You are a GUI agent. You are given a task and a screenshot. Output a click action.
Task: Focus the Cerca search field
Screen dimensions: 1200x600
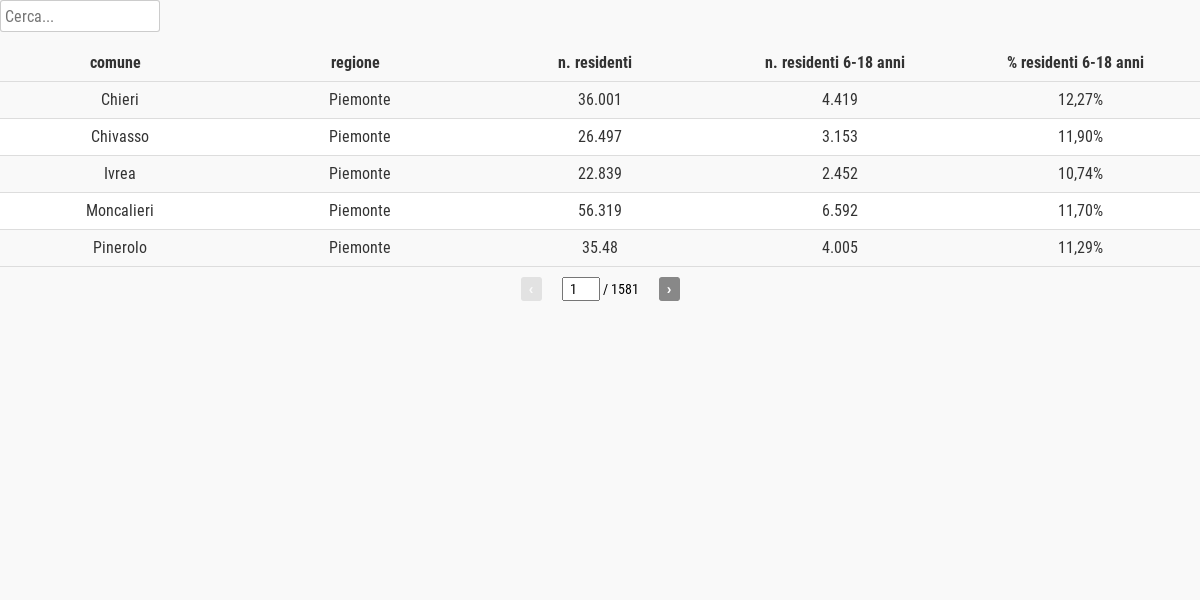pos(80,16)
